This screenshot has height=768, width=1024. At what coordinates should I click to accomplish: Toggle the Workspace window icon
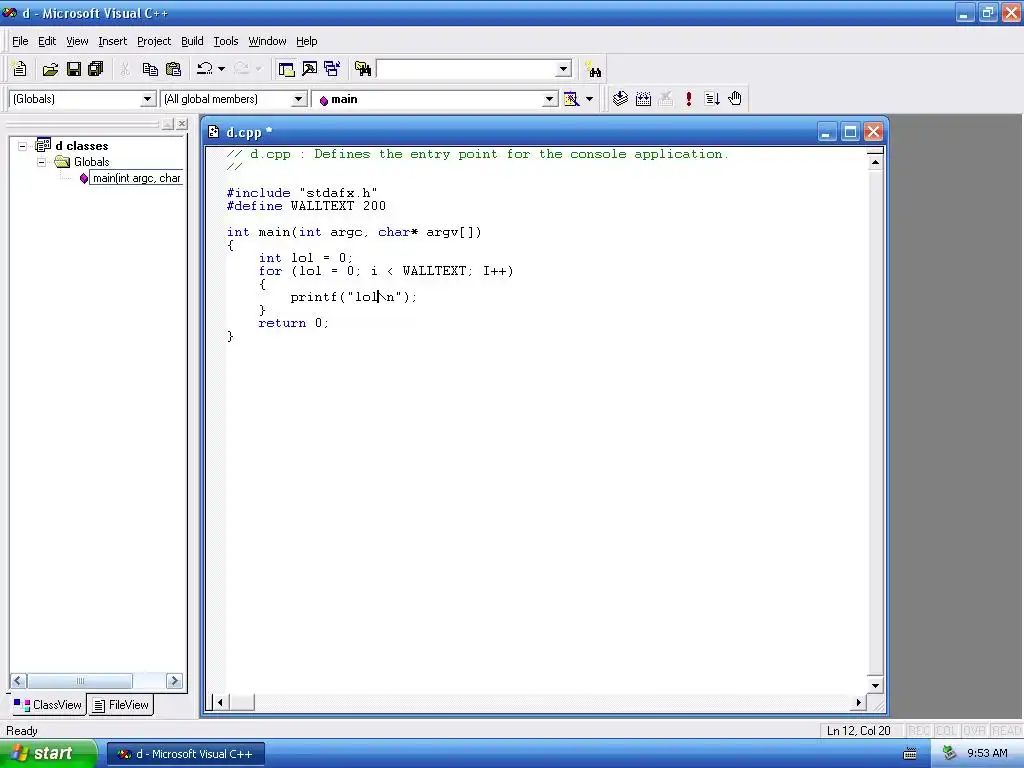point(286,69)
